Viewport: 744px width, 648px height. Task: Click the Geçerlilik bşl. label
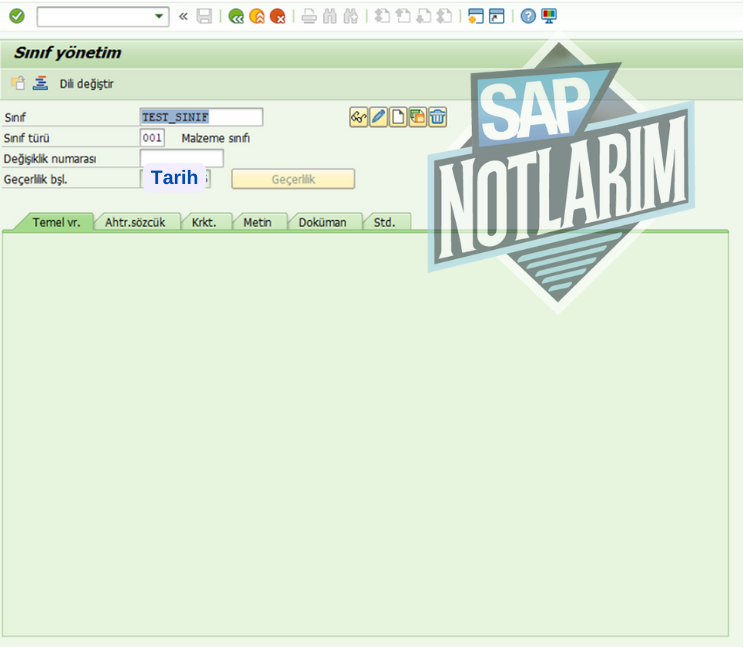(x=36, y=180)
